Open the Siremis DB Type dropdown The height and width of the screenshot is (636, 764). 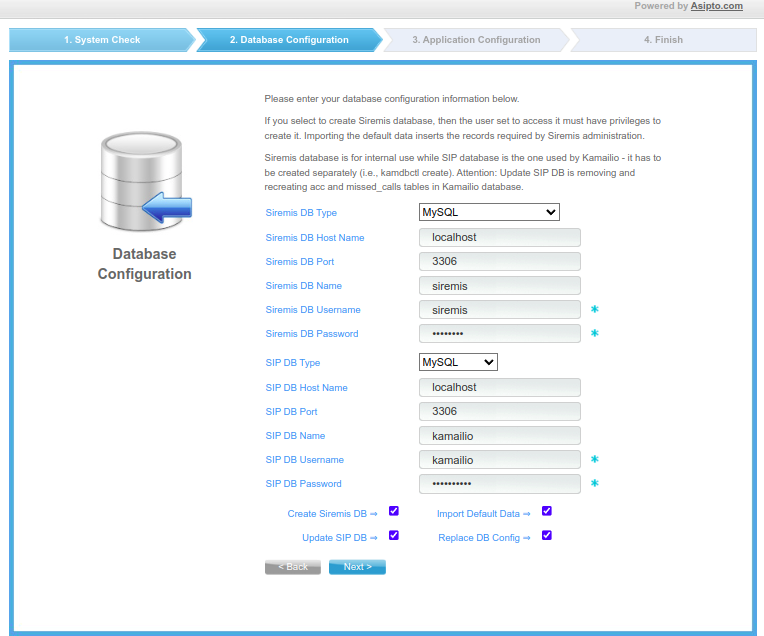[x=489, y=212]
